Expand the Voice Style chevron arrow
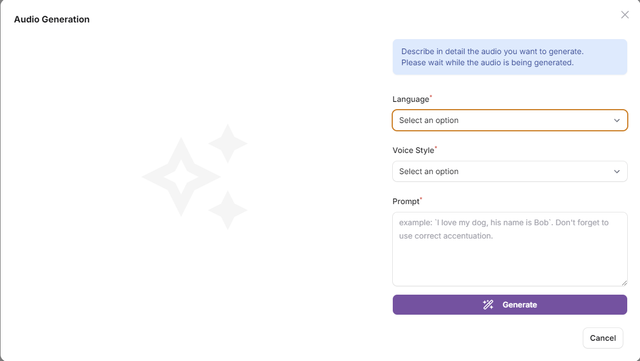 [617, 172]
